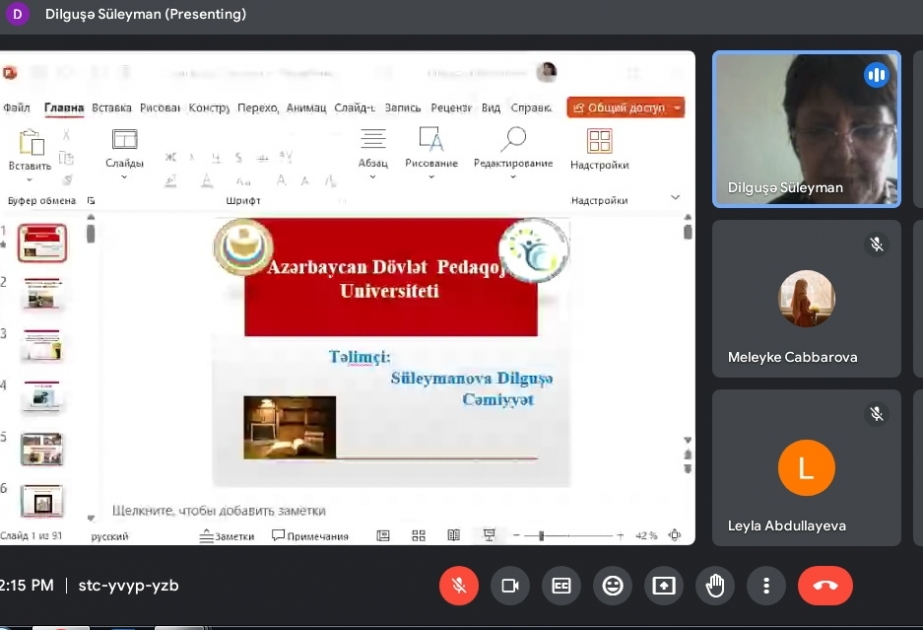Image resolution: width=923 pixels, height=630 pixels.
Task: Unmute the microphone in the Meet controls
Action: click(x=459, y=585)
